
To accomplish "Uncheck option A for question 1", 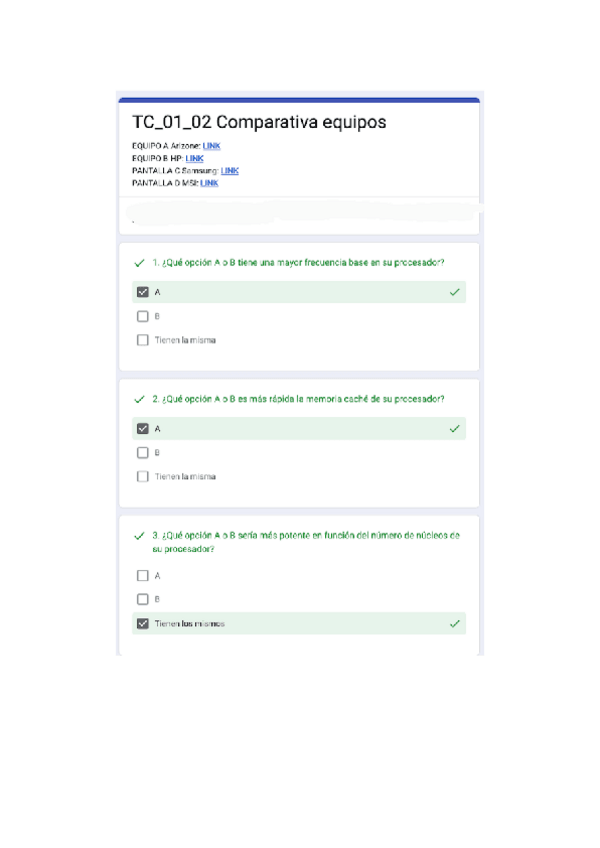I will [x=142, y=292].
